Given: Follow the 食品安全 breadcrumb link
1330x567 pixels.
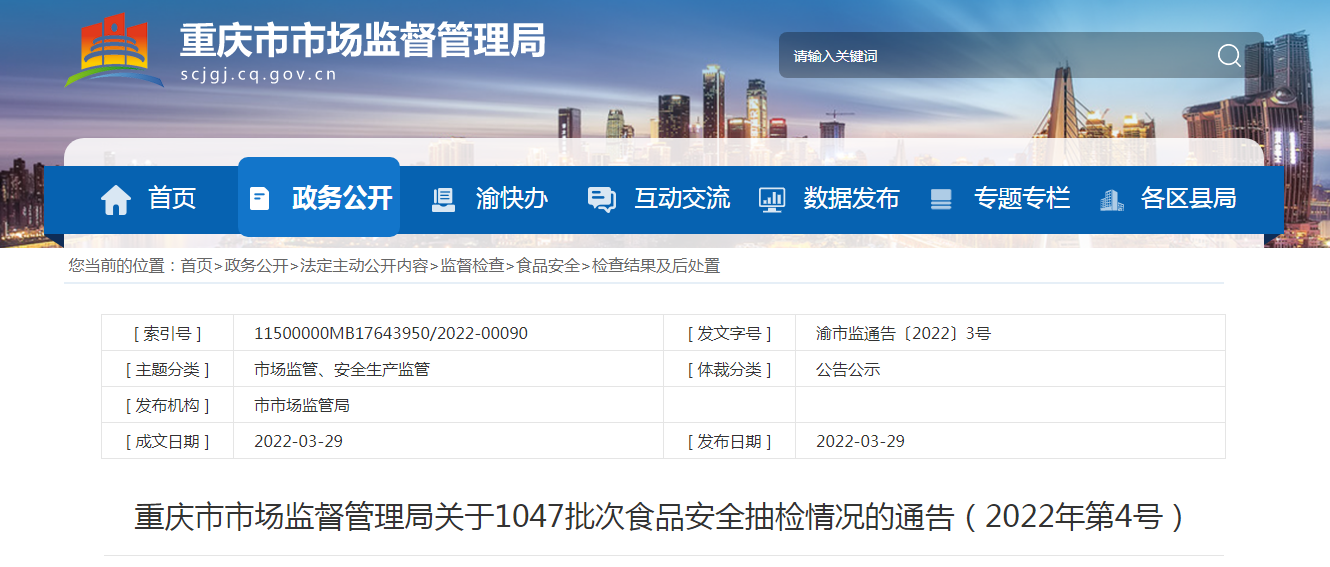Looking at the screenshot, I should click(x=548, y=266).
